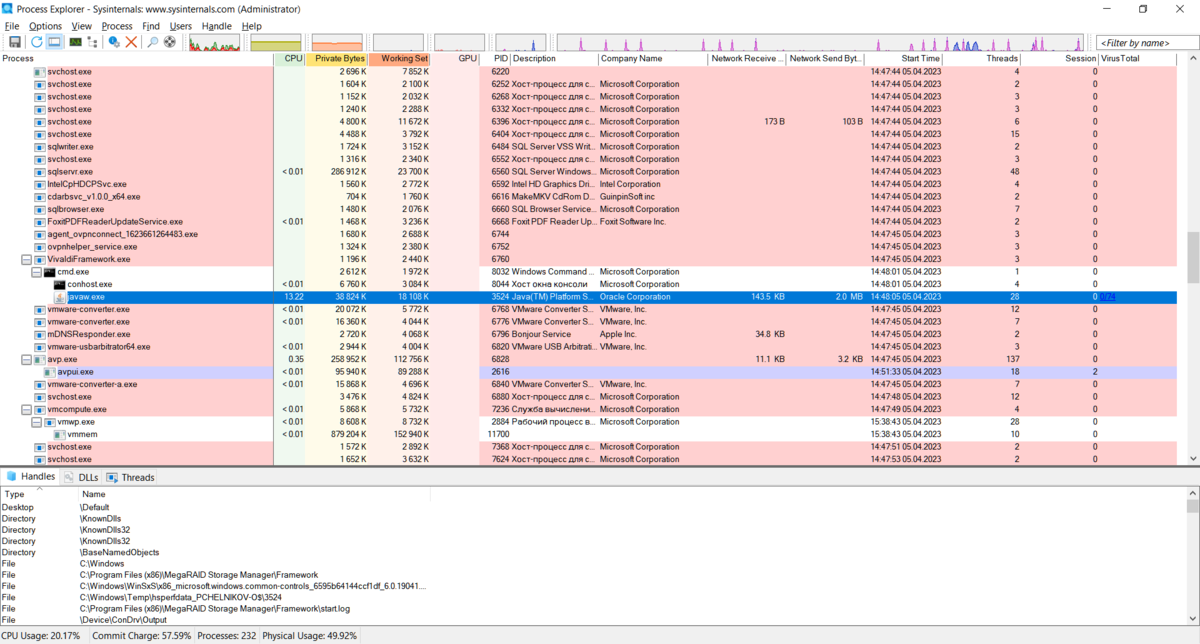Click the sqlservr.exe process icon
This screenshot has width=1200, height=644.
(x=39, y=172)
